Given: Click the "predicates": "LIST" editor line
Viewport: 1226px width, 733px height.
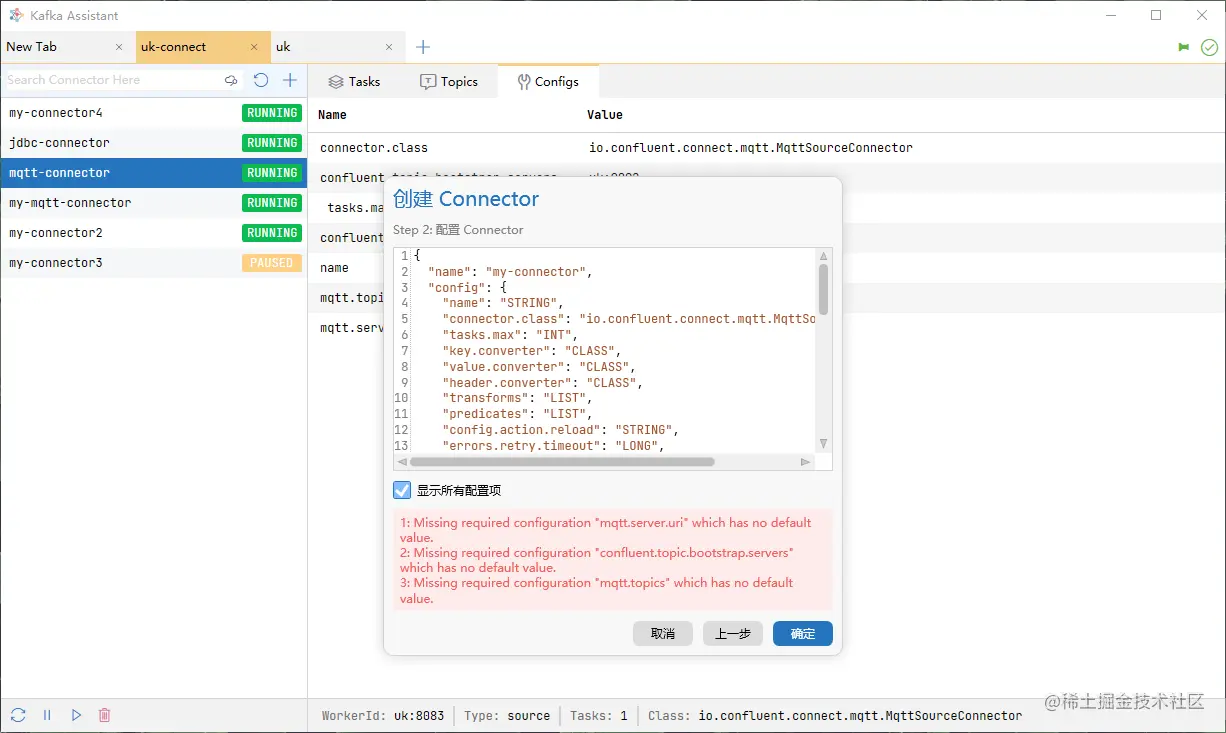Looking at the screenshot, I should pos(518,414).
